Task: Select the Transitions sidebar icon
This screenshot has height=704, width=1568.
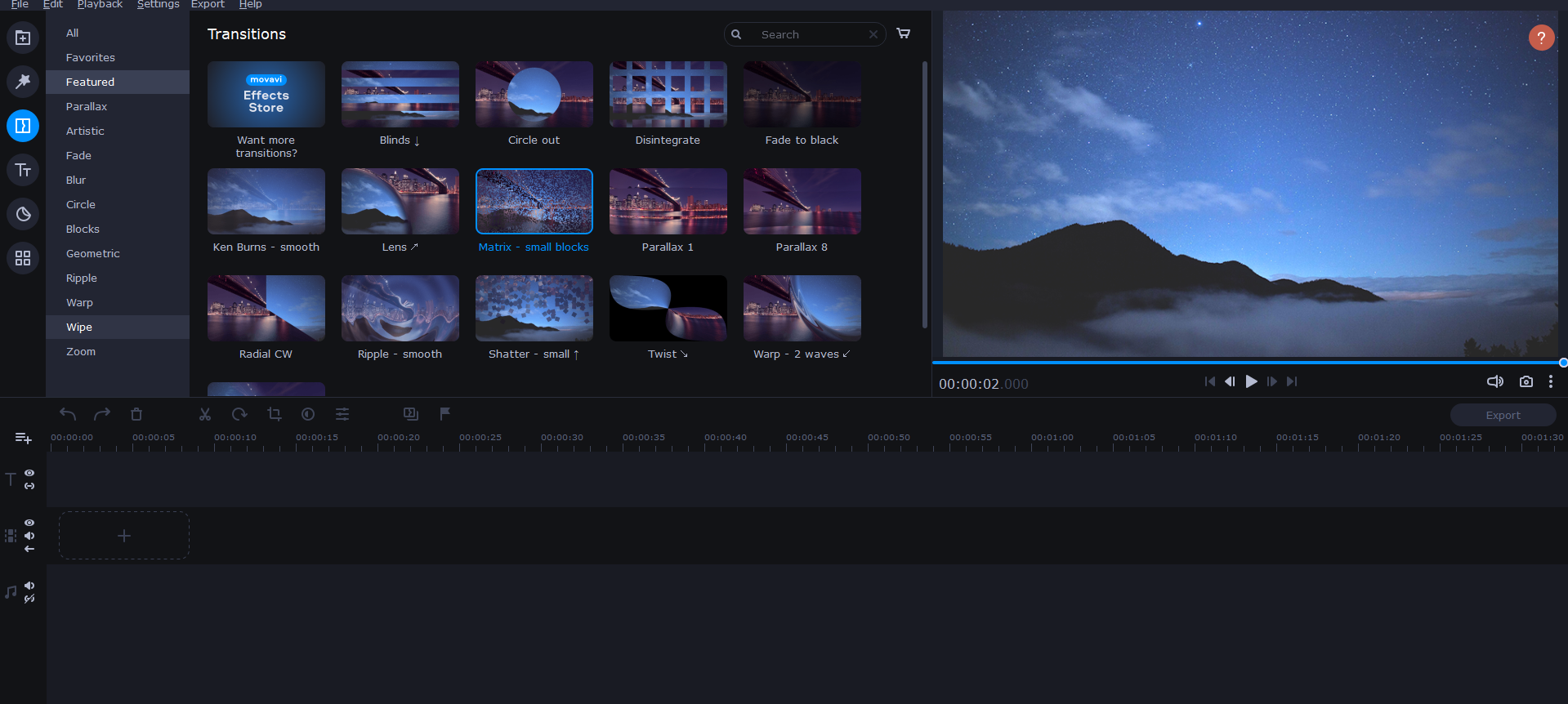Action: [x=23, y=126]
